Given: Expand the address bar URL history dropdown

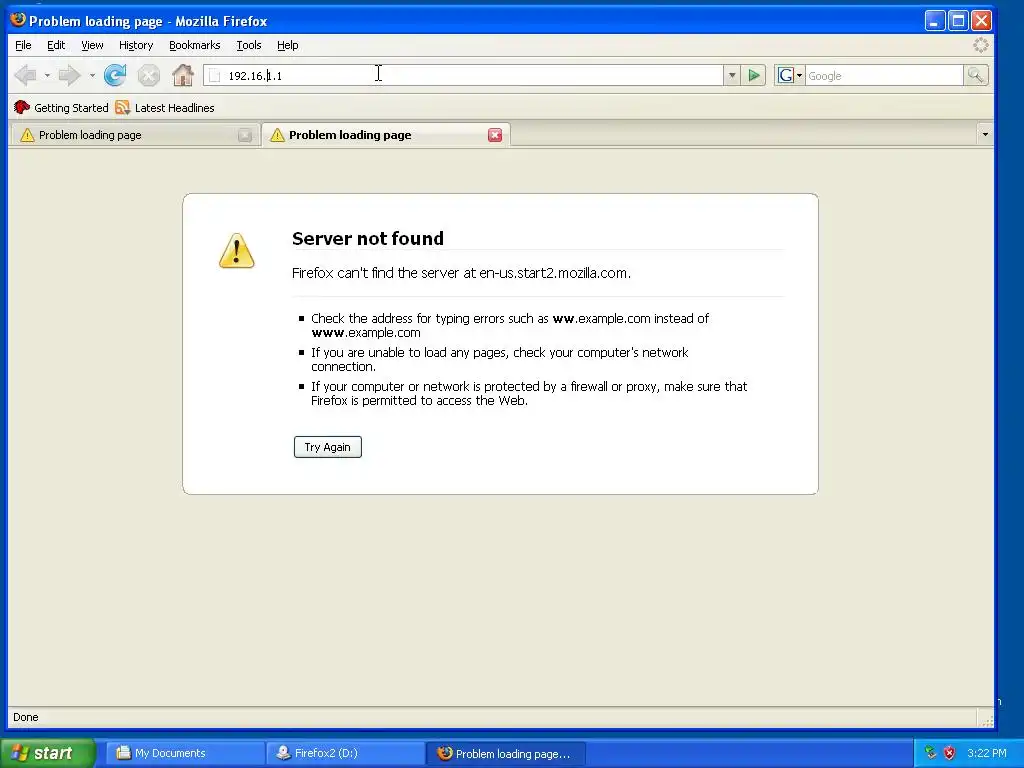Looking at the screenshot, I should (731, 76).
